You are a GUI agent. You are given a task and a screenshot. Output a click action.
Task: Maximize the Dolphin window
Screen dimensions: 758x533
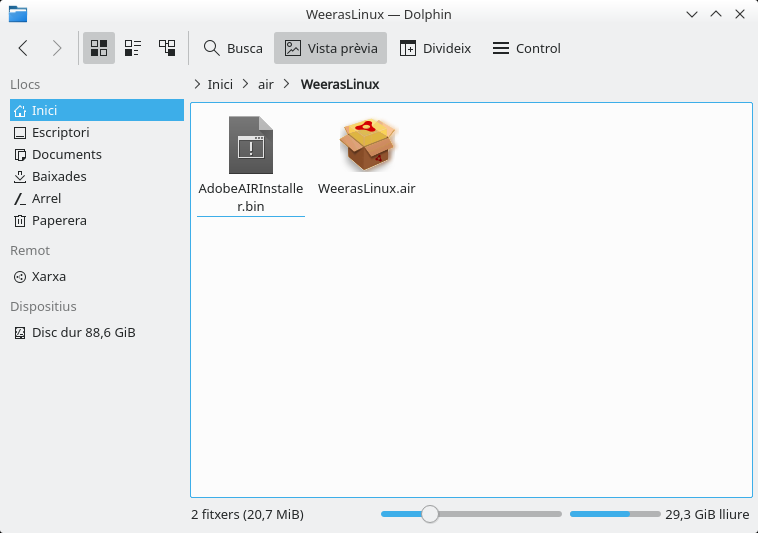click(716, 14)
